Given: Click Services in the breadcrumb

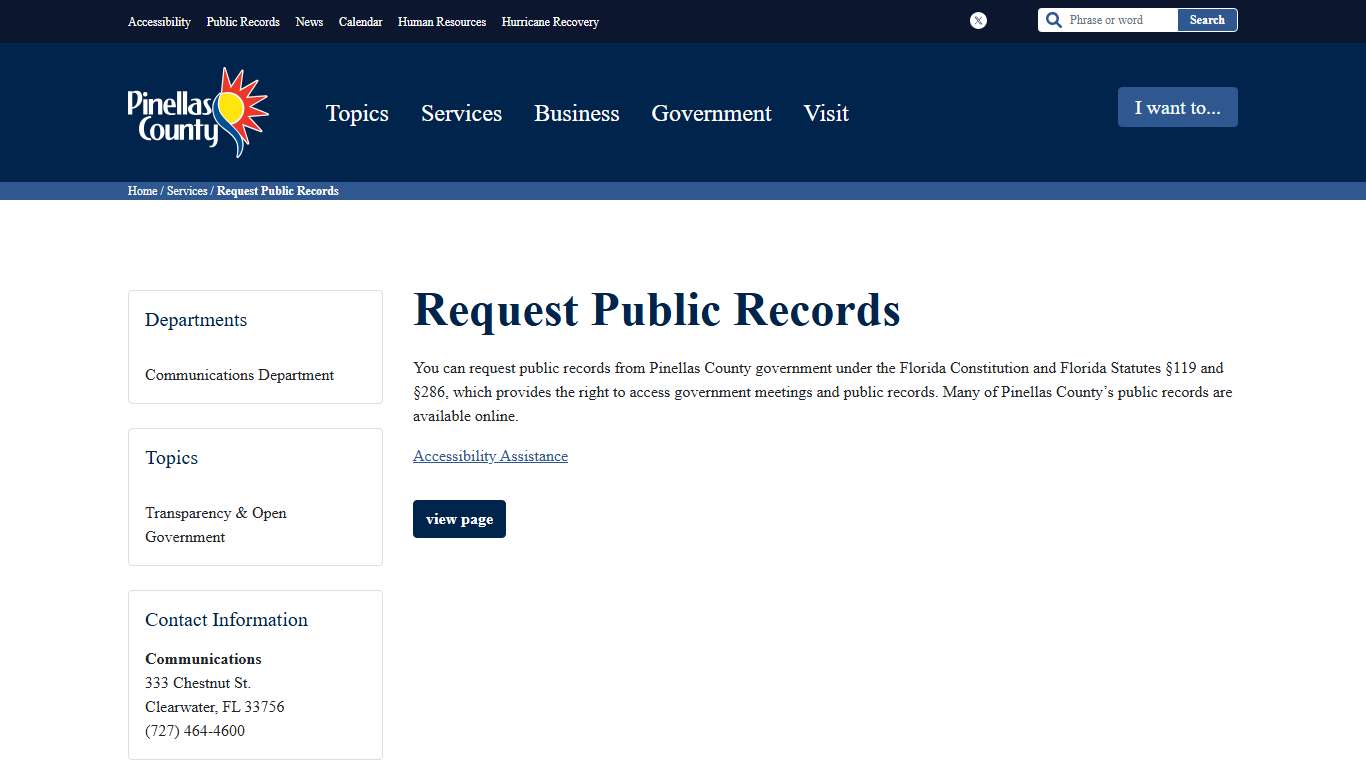Looking at the screenshot, I should 187,191.
